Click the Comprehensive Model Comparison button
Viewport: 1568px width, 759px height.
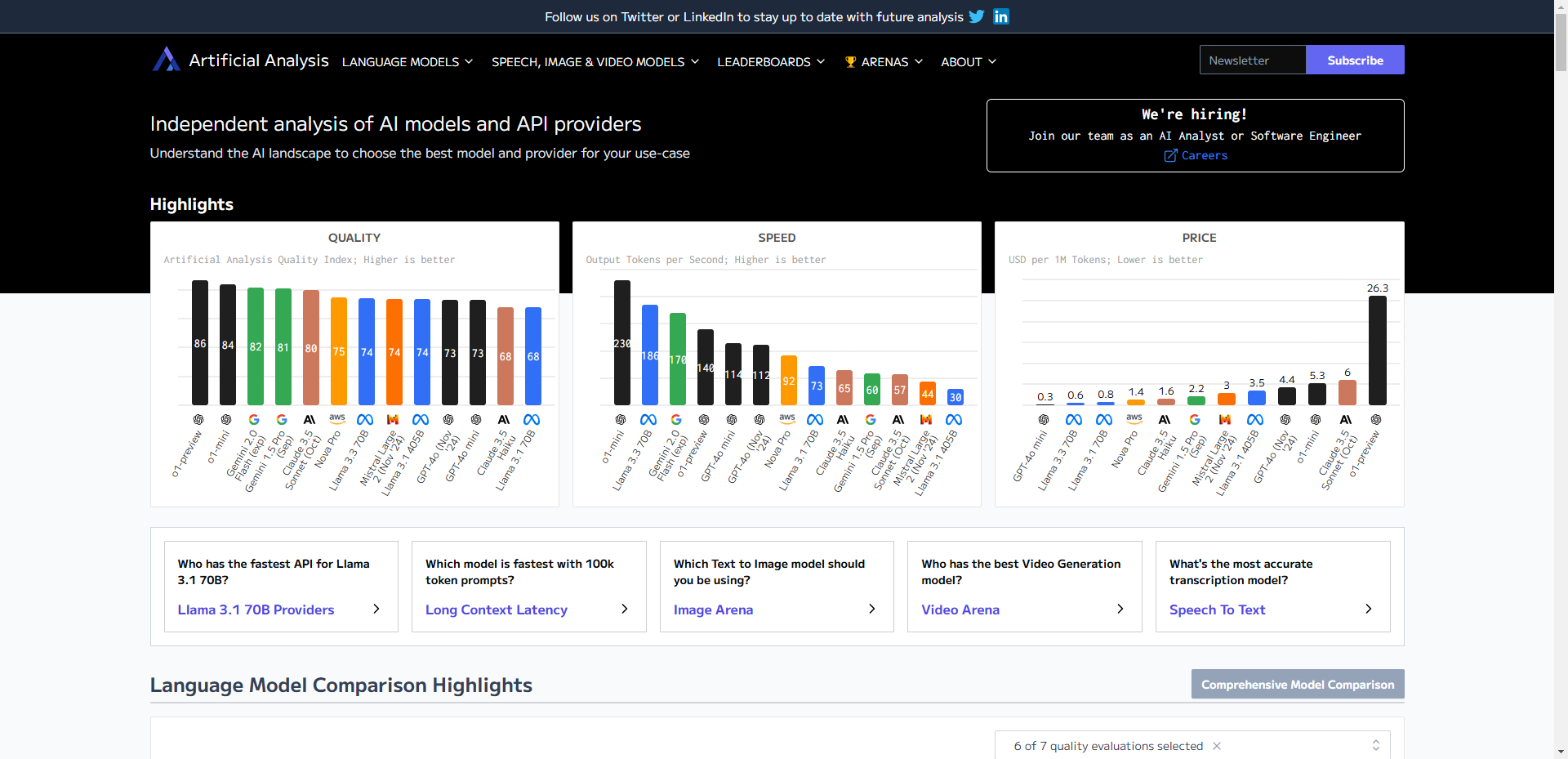(1297, 684)
